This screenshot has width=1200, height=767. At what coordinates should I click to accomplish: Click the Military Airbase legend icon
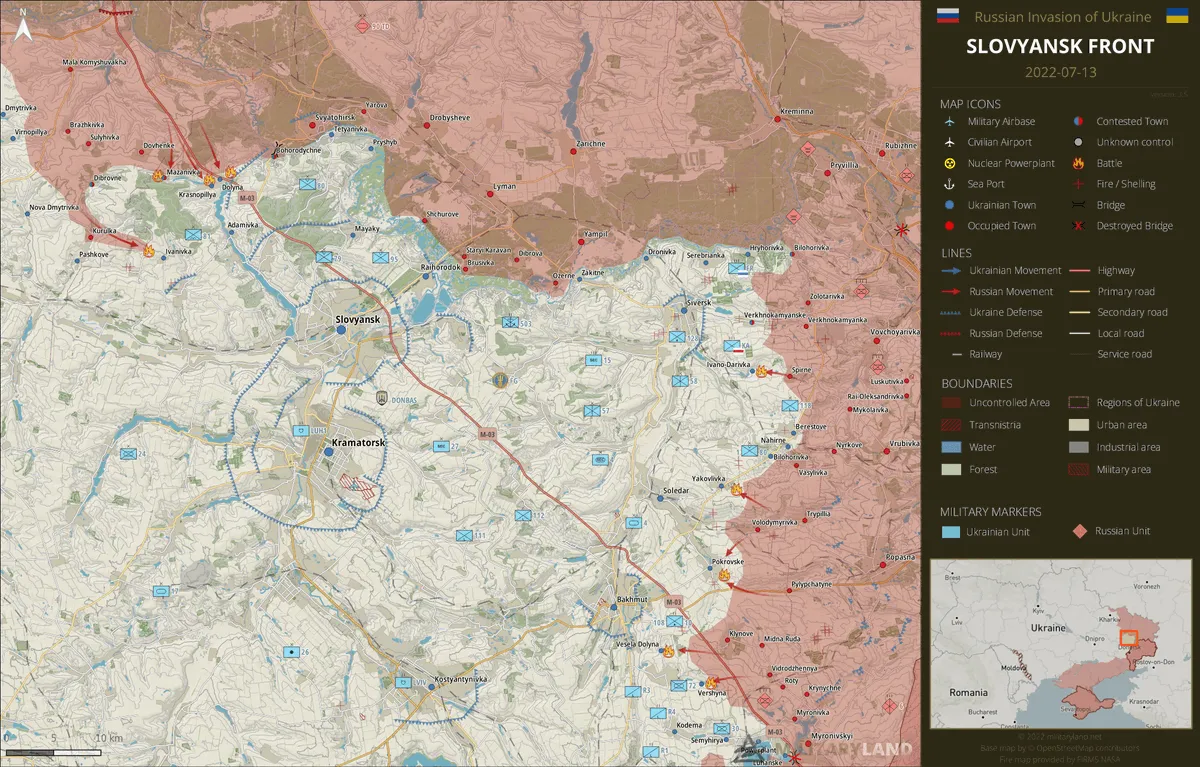click(x=948, y=121)
